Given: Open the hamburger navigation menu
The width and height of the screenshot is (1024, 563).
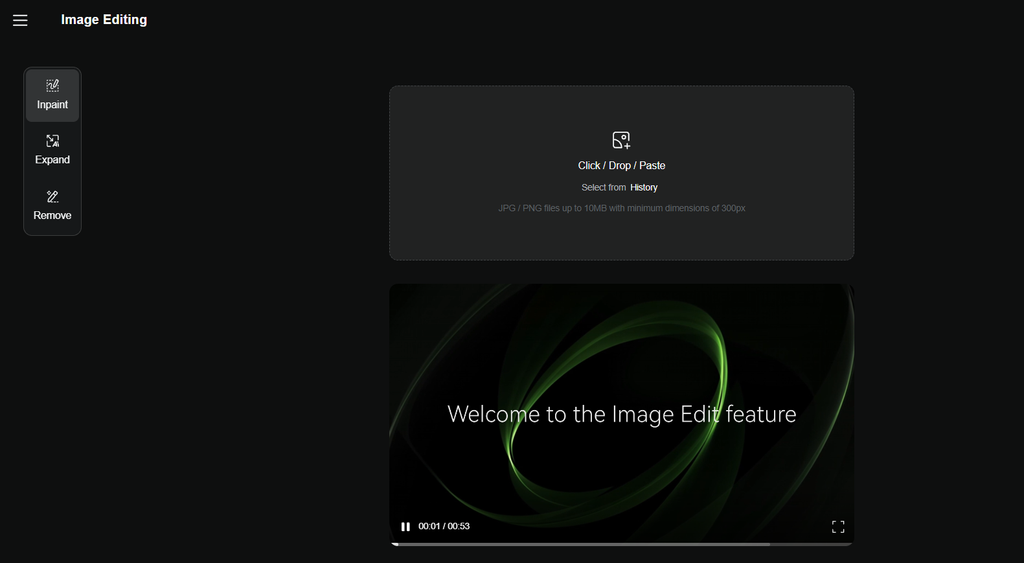Looking at the screenshot, I should pos(20,20).
